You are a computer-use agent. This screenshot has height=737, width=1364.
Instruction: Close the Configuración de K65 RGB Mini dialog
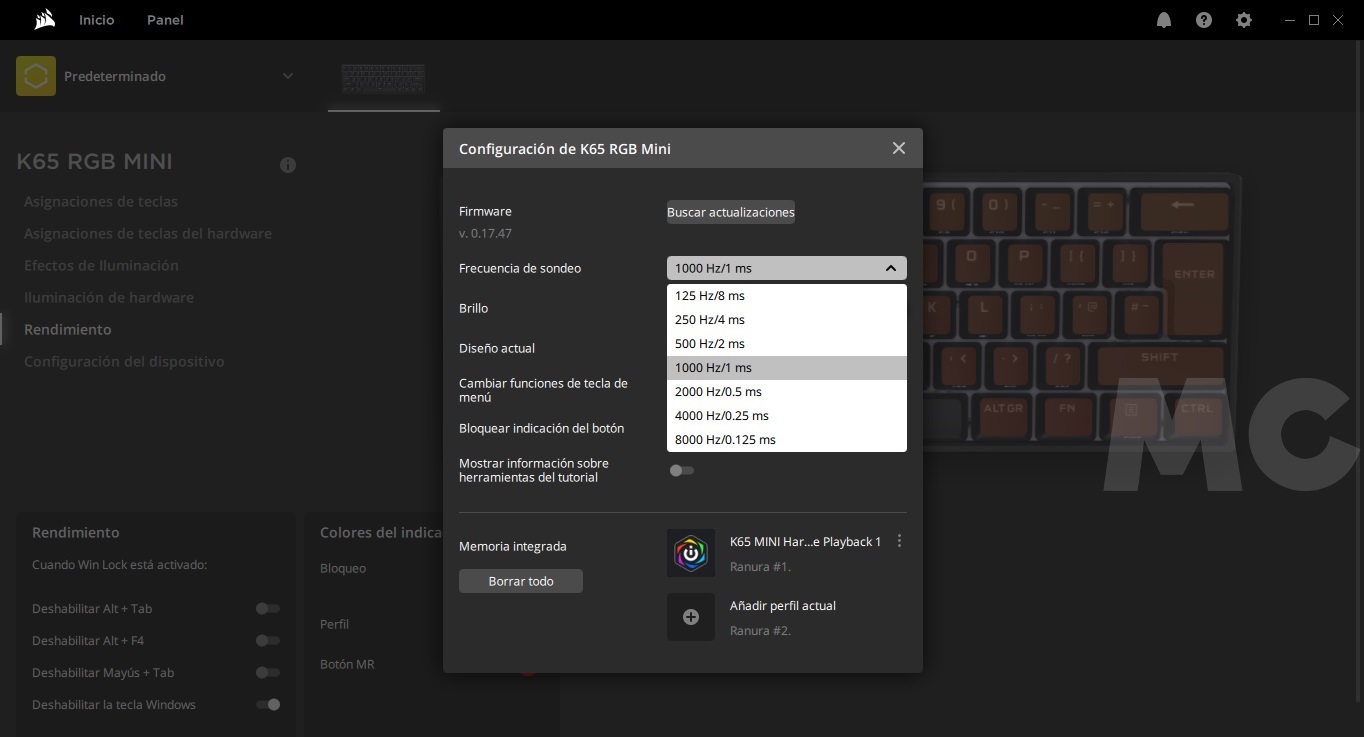click(x=898, y=148)
